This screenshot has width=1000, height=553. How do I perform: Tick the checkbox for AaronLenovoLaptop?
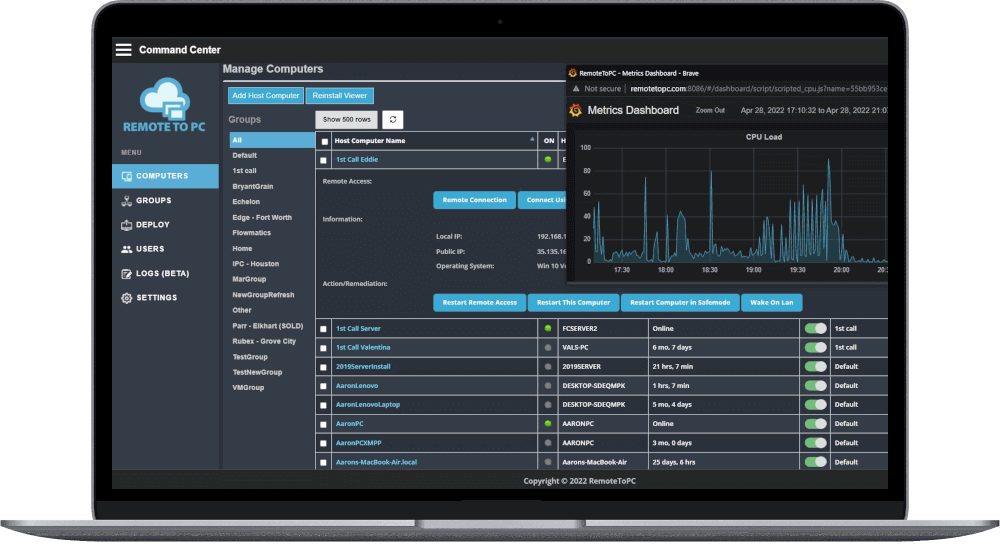coord(323,405)
